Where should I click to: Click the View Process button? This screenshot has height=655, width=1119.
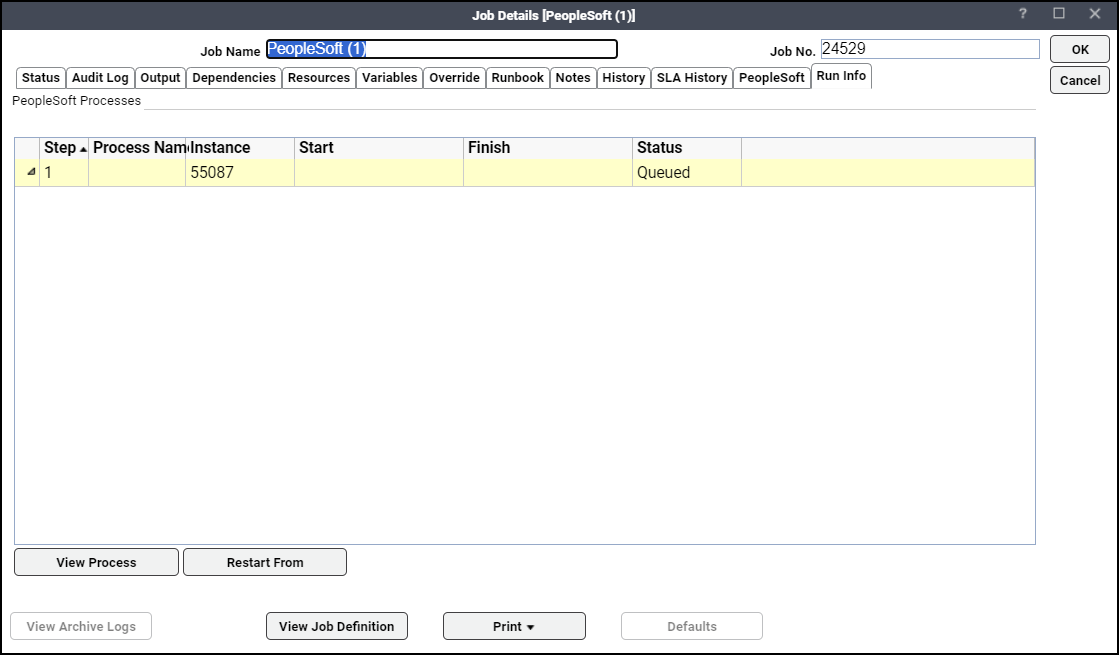click(x=96, y=562)
